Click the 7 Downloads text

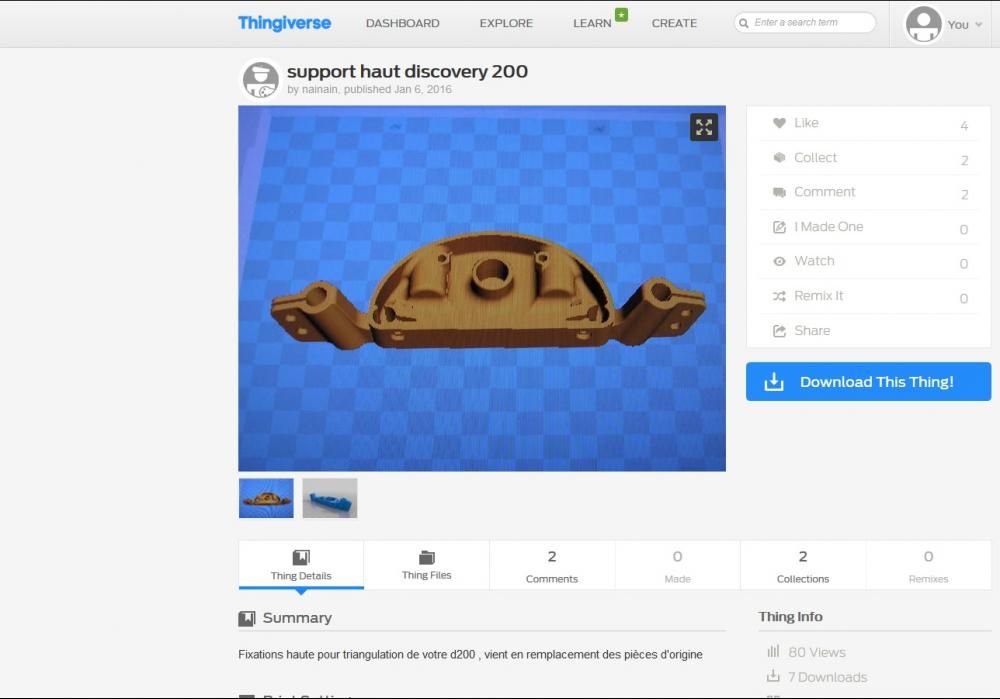click(x=827, y=677)
